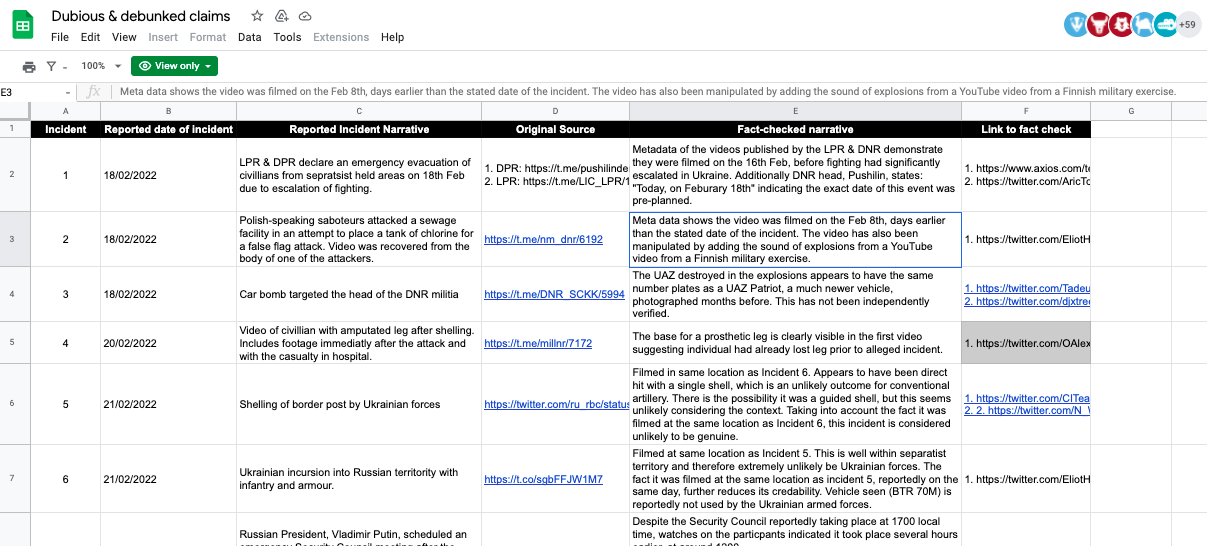Click the anonymous badger viewer avatar
The height and width of the screenshot is (546, 1207).
click(x=1076, y=25)
